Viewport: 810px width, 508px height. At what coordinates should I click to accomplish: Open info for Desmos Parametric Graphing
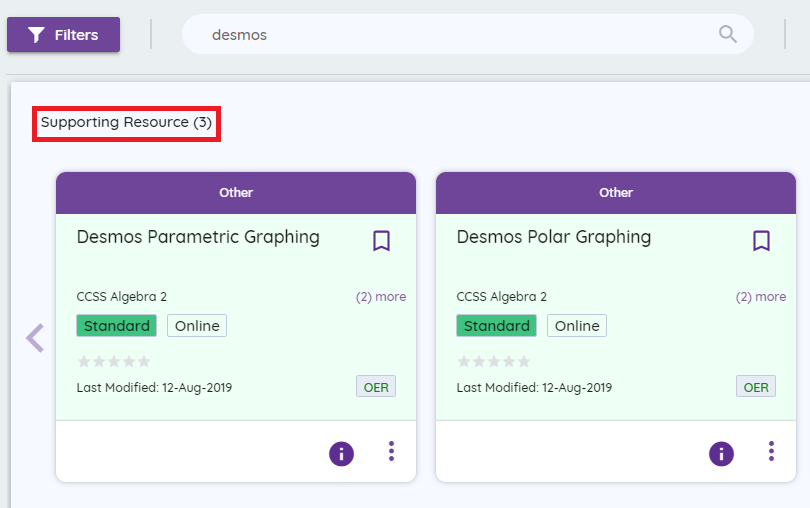pyautogui.click(x=341, y=454)
